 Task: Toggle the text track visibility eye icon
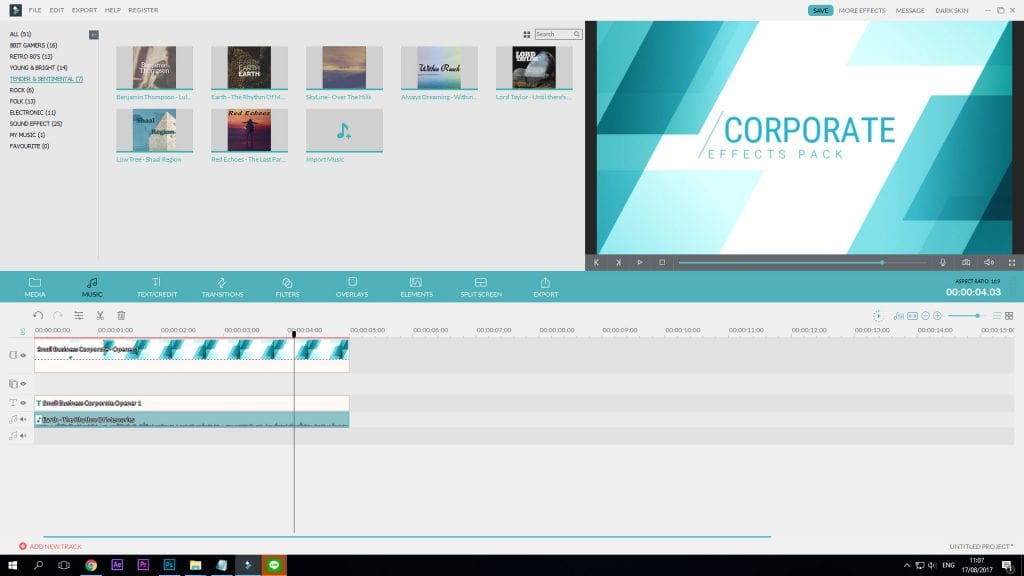24,401
